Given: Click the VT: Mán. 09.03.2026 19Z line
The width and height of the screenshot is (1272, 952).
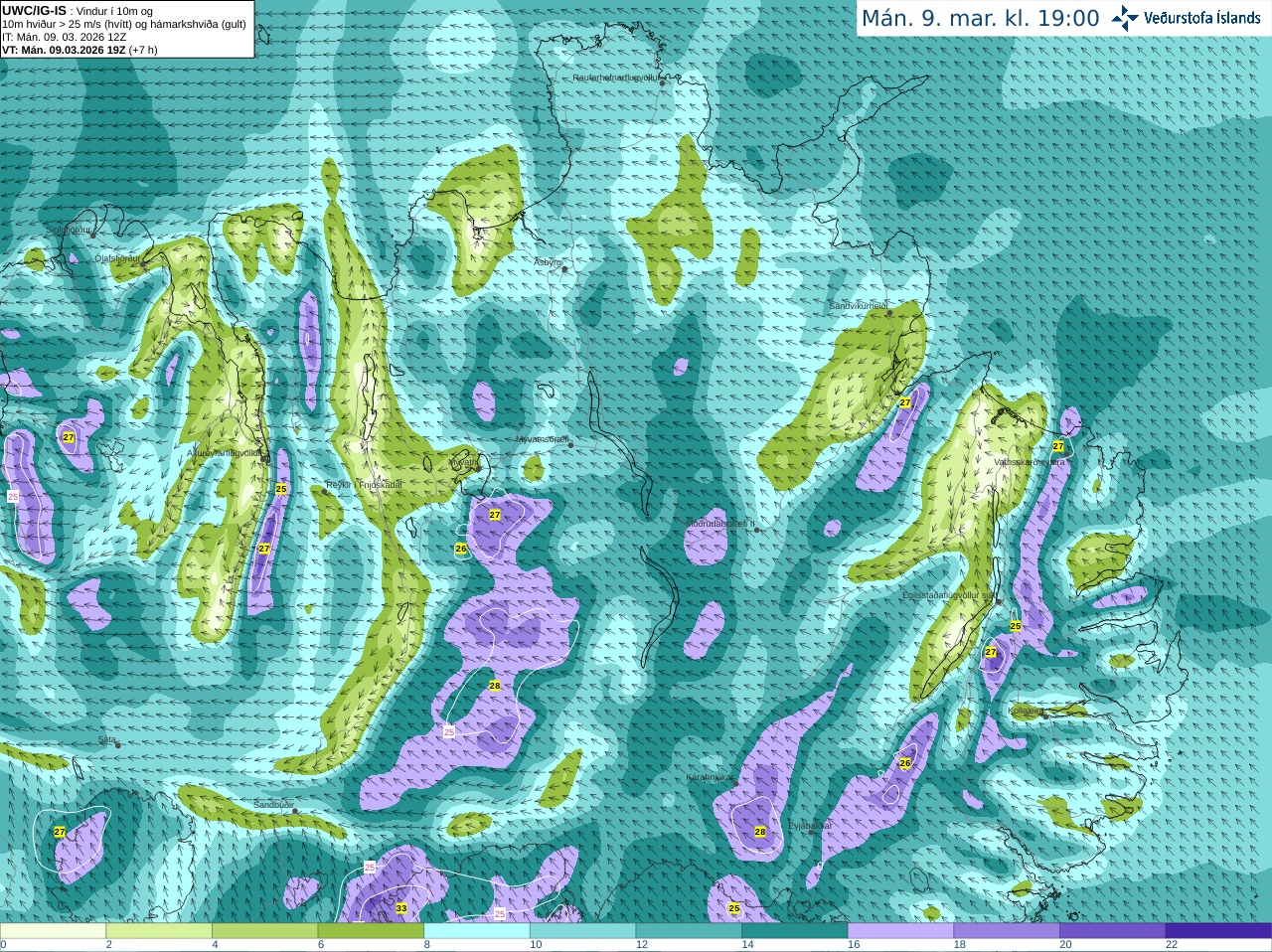Looking at the screenshot, I should [x=79, y=50].
